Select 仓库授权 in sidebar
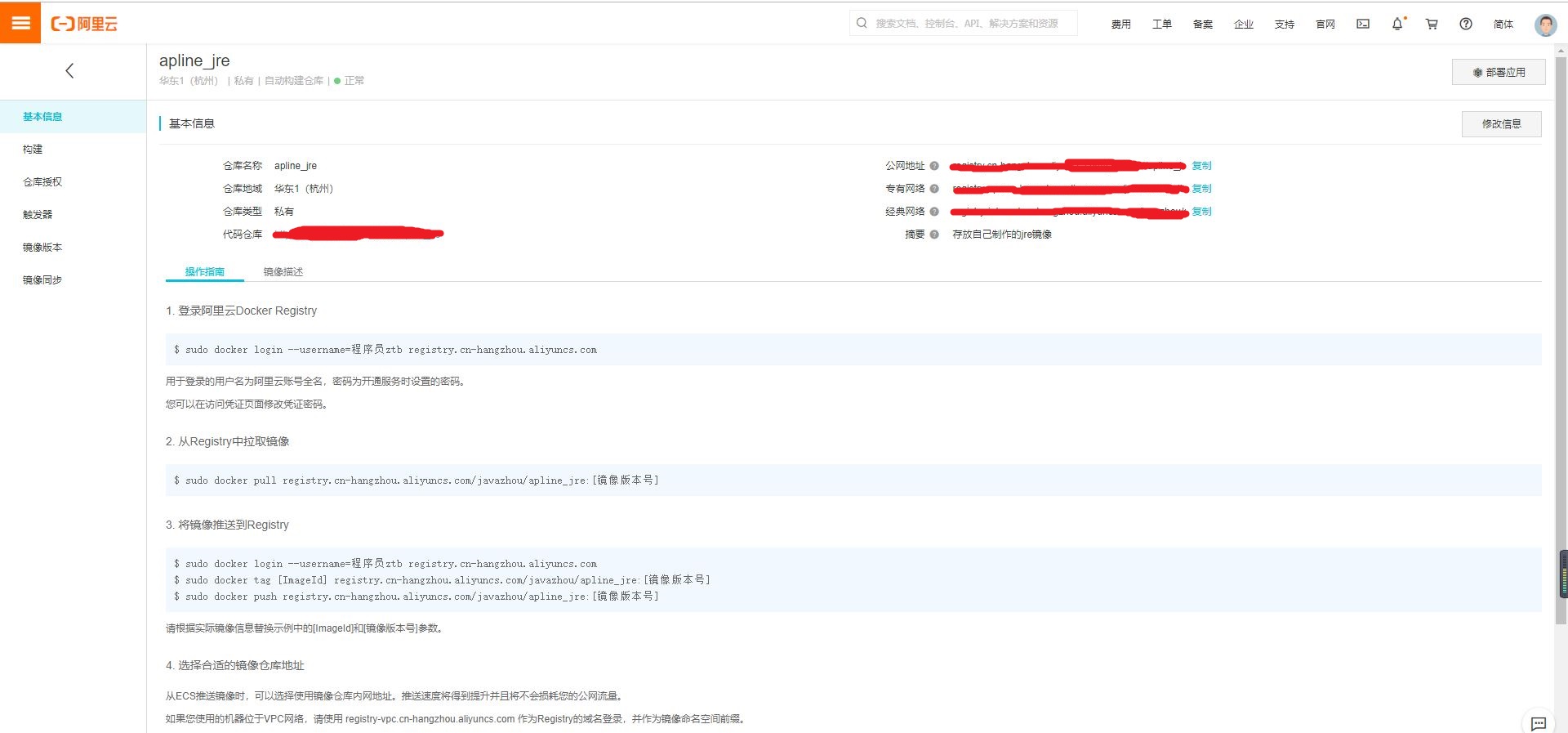The image size is (1568, 733). point(73,182)
